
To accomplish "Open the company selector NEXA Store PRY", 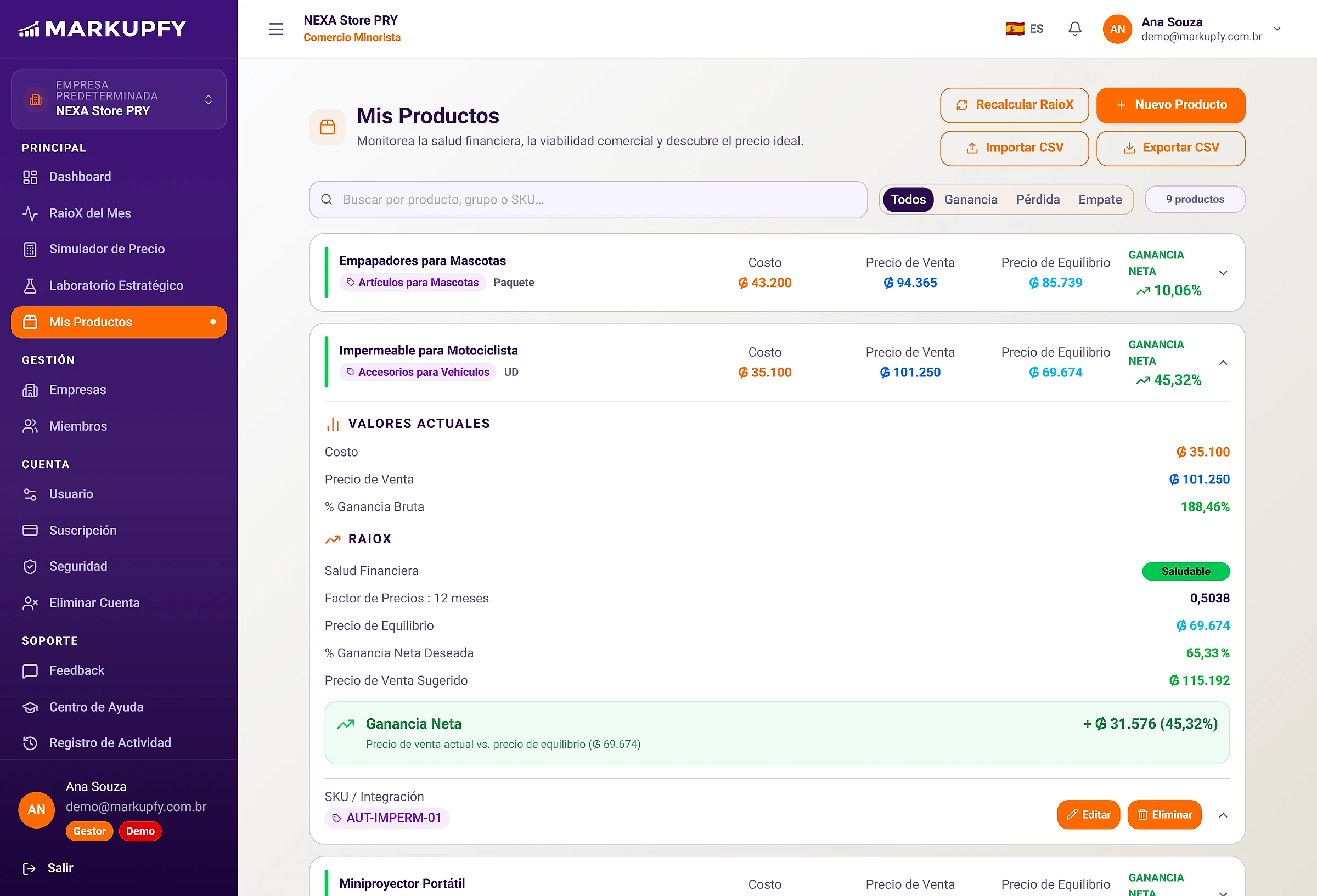I will click(119, 99).
